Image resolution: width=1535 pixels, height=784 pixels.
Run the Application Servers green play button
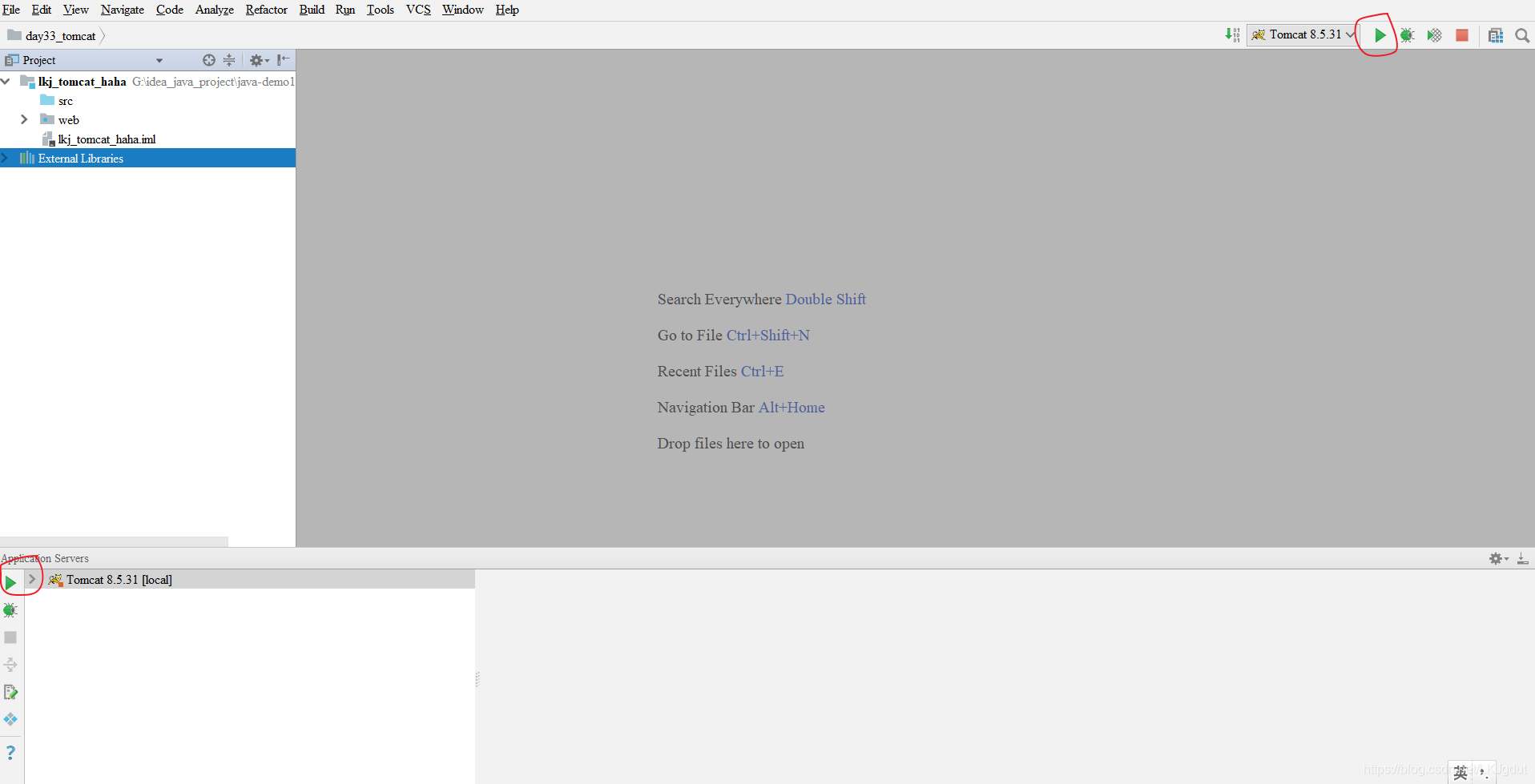(x=10, y=582)
